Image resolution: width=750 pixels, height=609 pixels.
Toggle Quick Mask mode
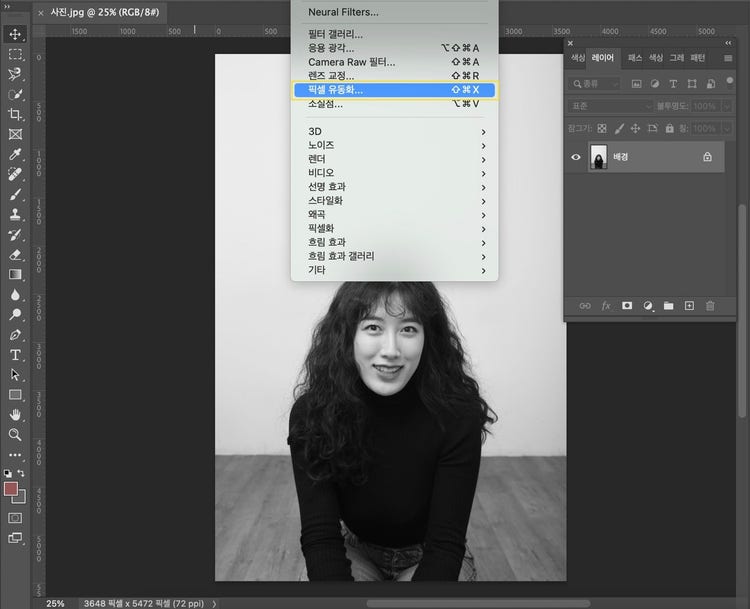pos(15,518)
